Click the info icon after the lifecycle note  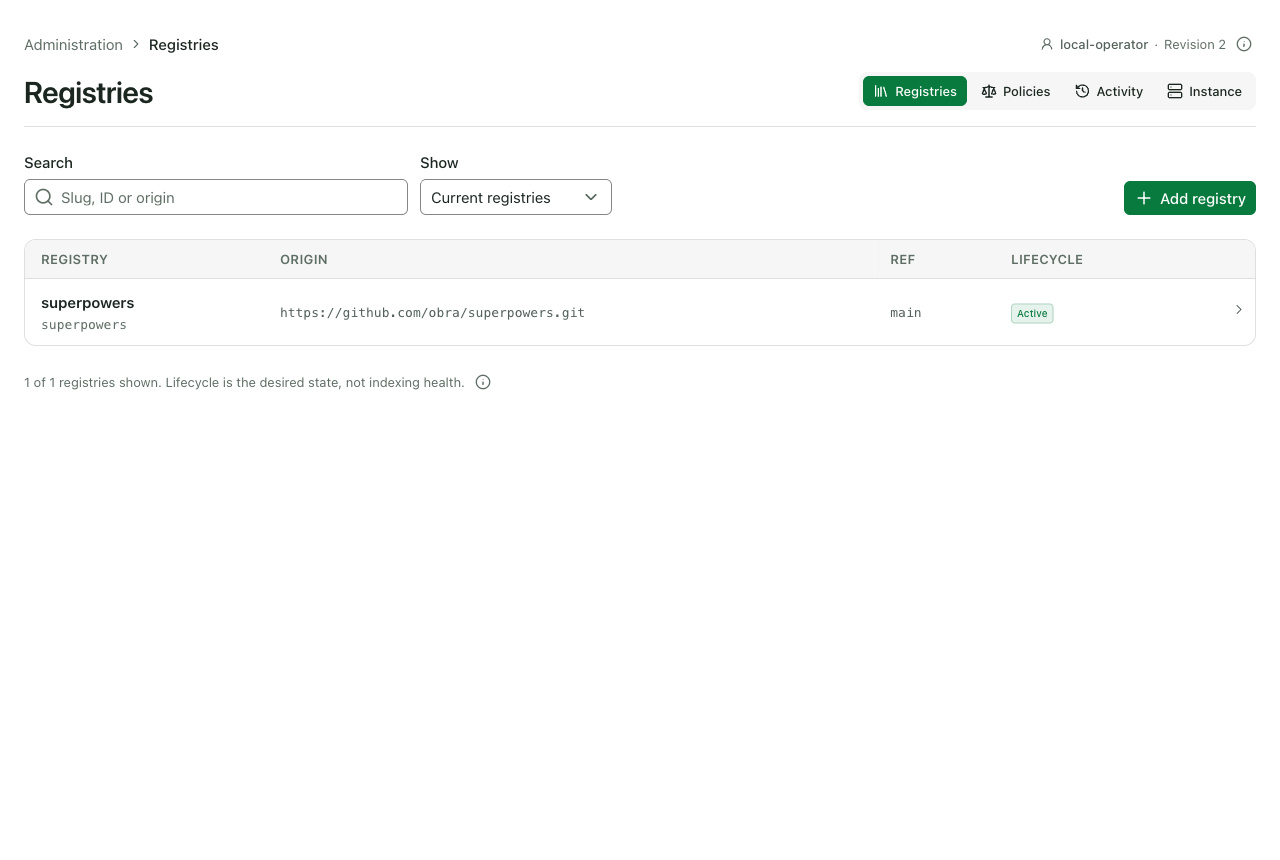coord(483,382)
